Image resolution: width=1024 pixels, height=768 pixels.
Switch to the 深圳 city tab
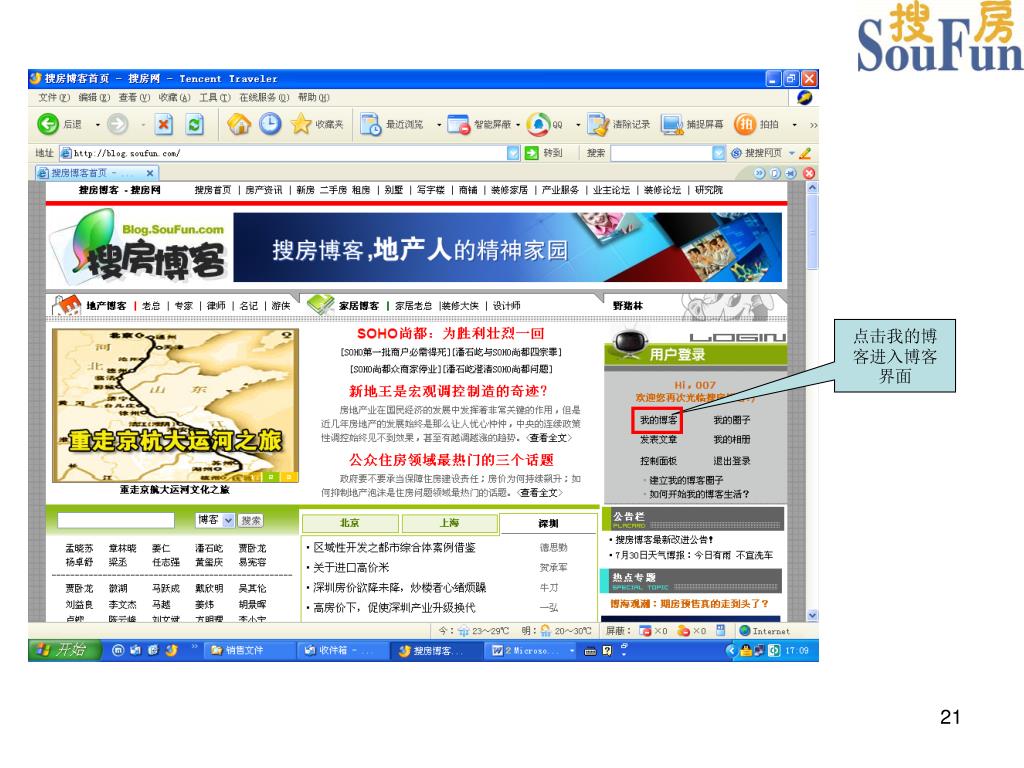548,524
